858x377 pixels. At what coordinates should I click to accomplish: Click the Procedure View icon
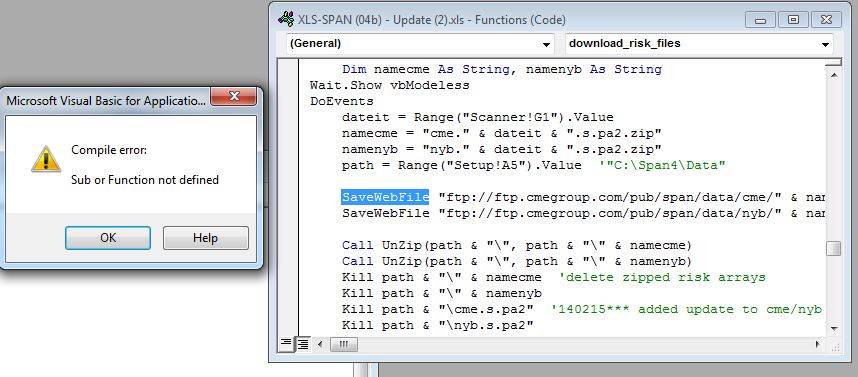coord(286,344)
